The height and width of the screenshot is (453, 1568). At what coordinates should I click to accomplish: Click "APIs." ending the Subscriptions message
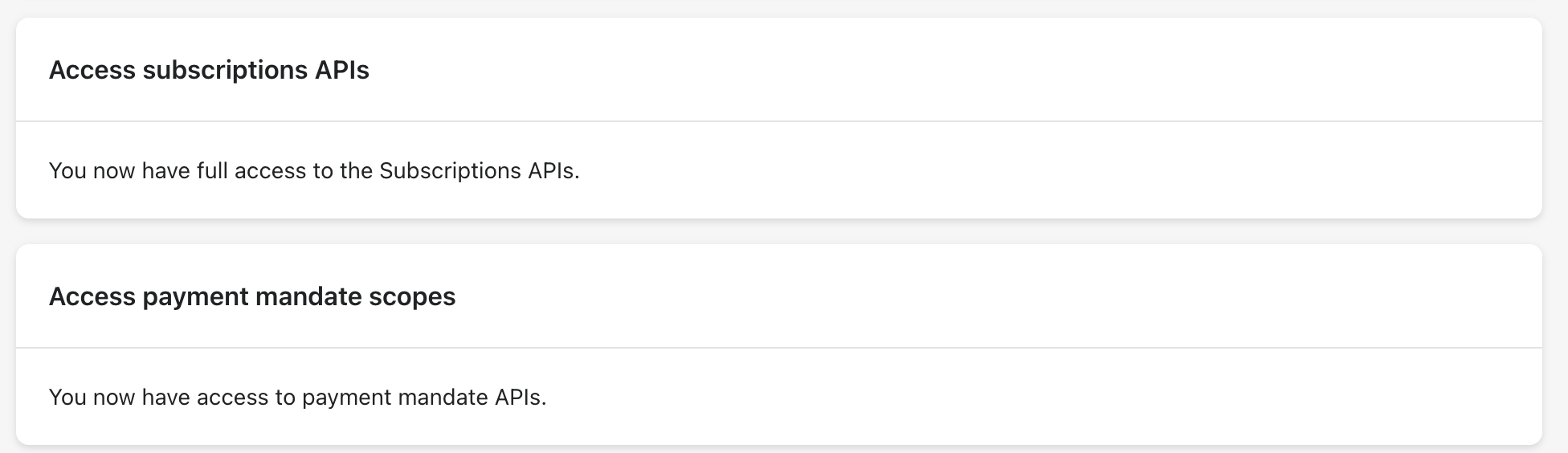553,171
